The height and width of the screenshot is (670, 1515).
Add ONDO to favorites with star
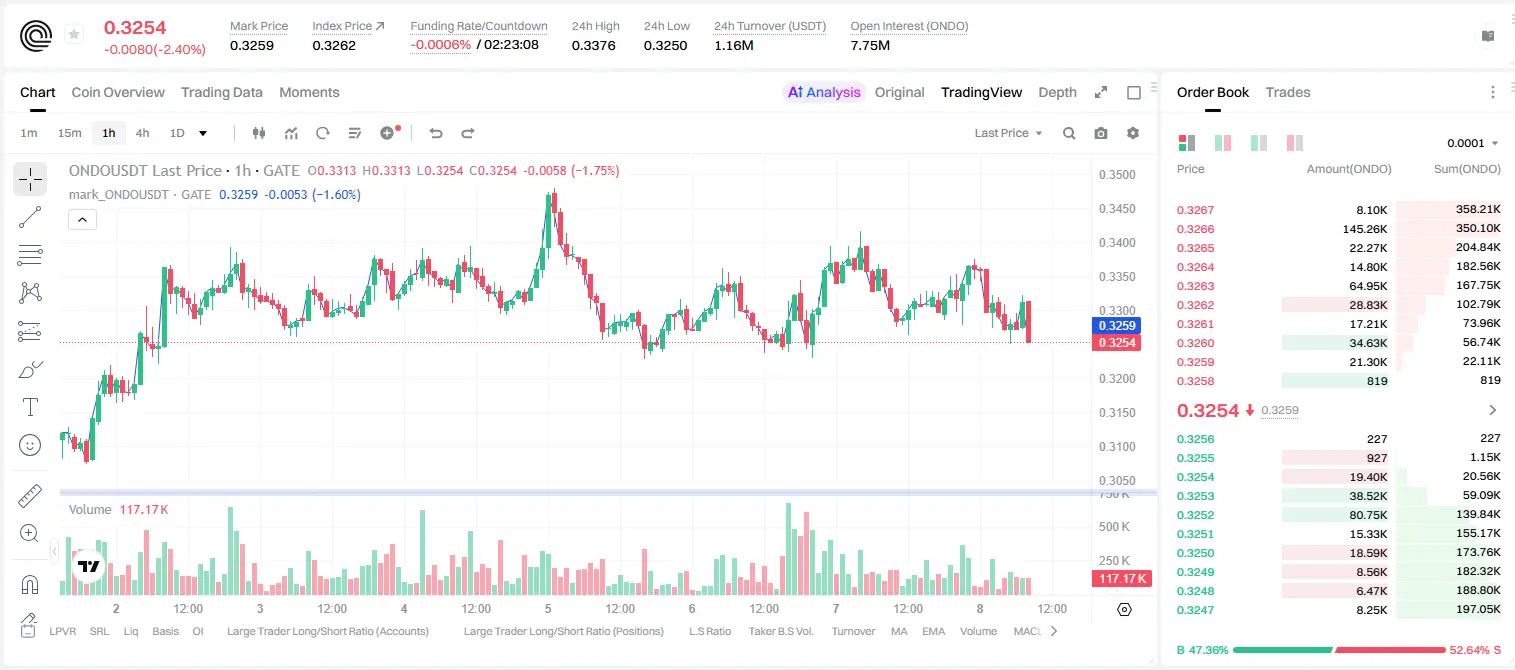click(74, 35)
